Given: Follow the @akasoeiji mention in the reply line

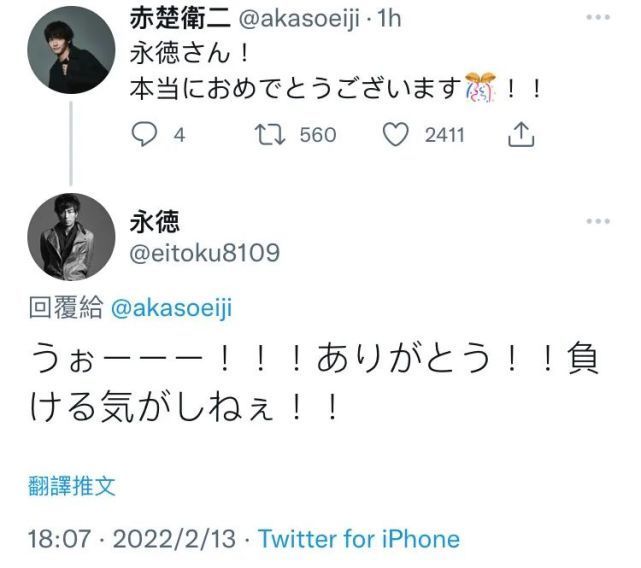Looking at the screenshot, I should [168, 308].
